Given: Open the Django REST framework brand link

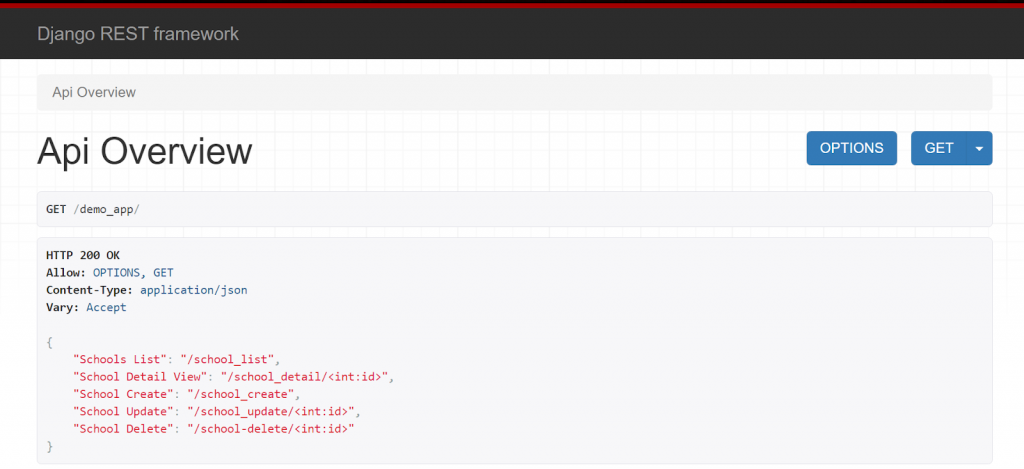Looking at the screenshot, I should [x=138, y=33].
